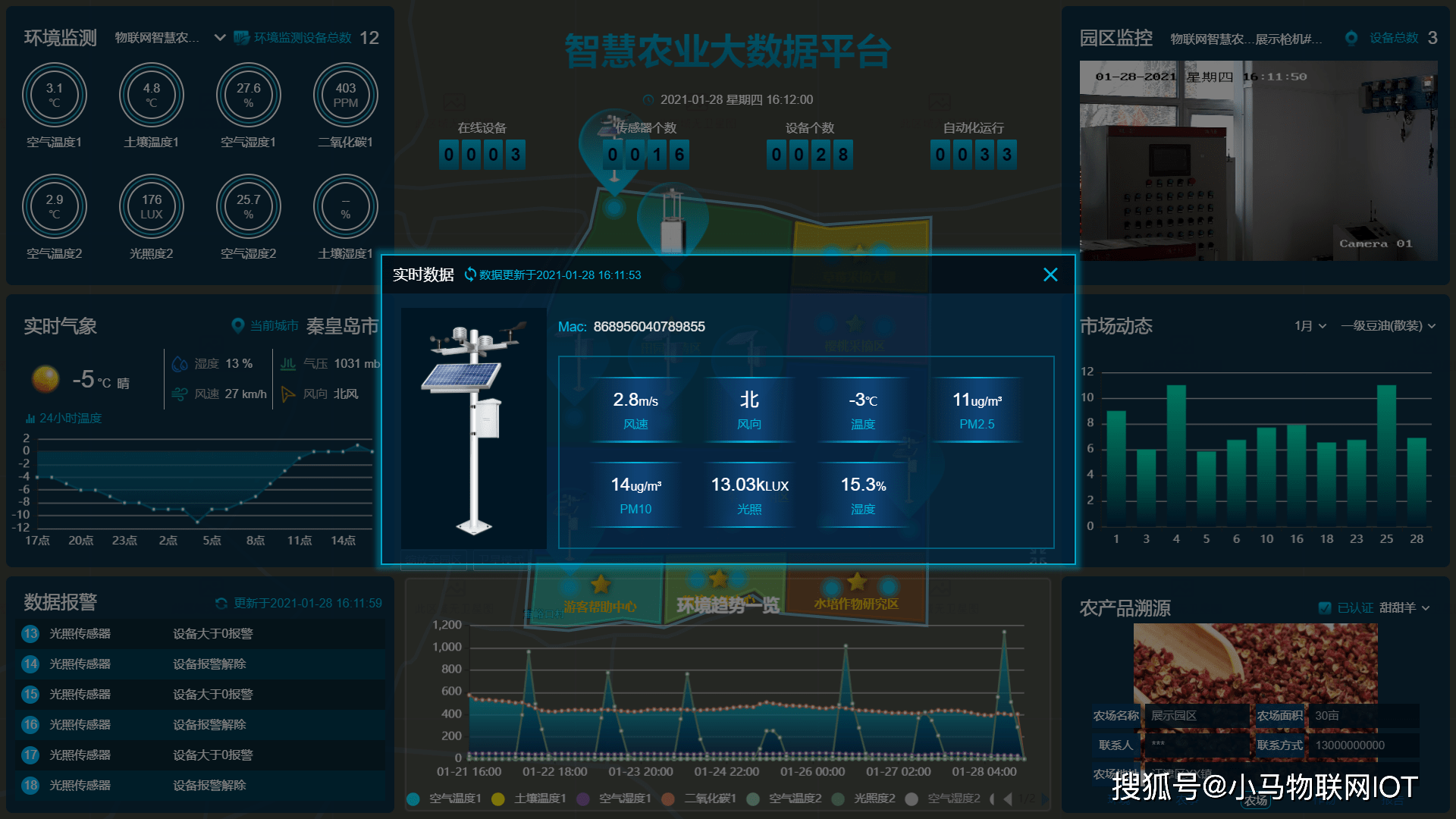Image resolution: width=1456 pixels, height=819 pixels.
Task: Select alarm row 15 光照传感器
Action: [x=200, y=695]
